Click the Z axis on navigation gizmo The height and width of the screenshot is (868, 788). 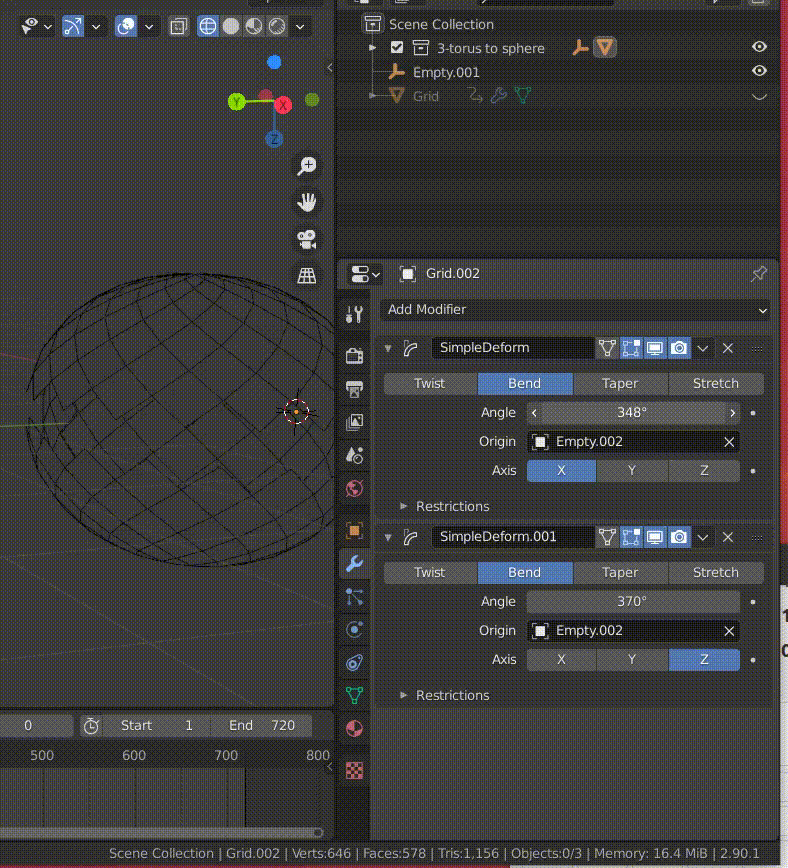click(x=274, y=139)
